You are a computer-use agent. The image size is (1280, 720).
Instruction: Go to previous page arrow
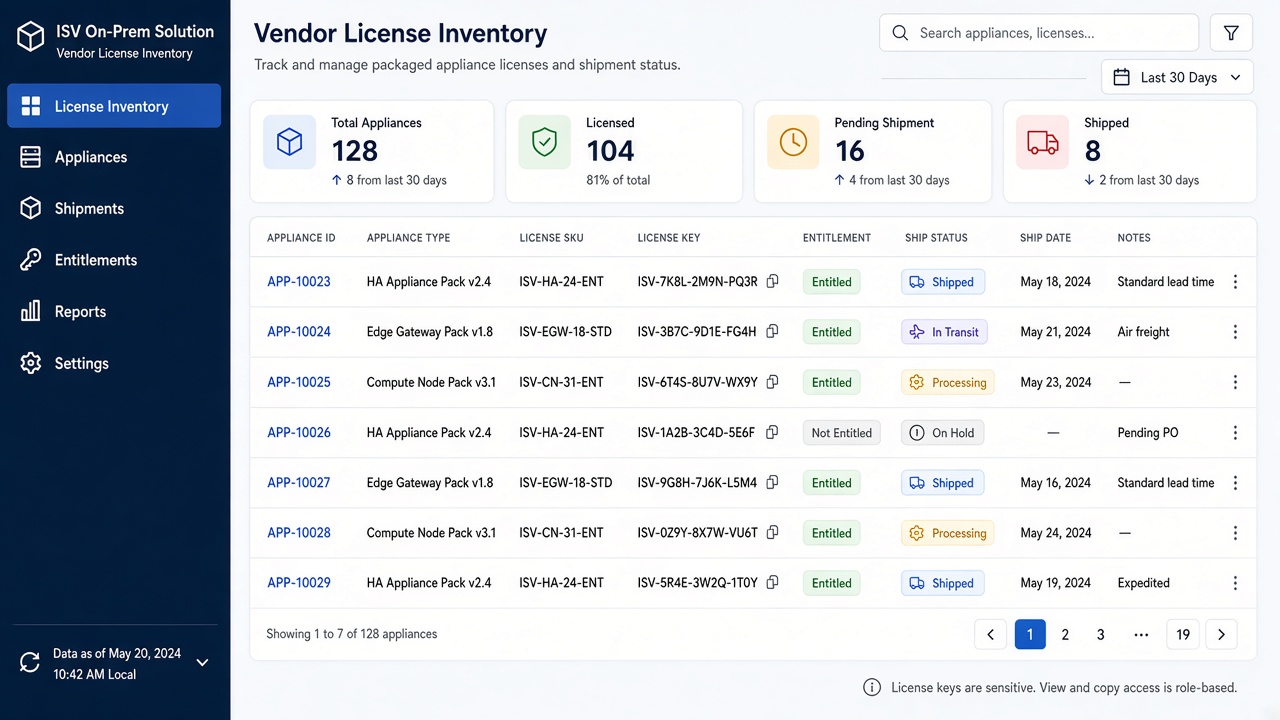[x=990, y=634]
